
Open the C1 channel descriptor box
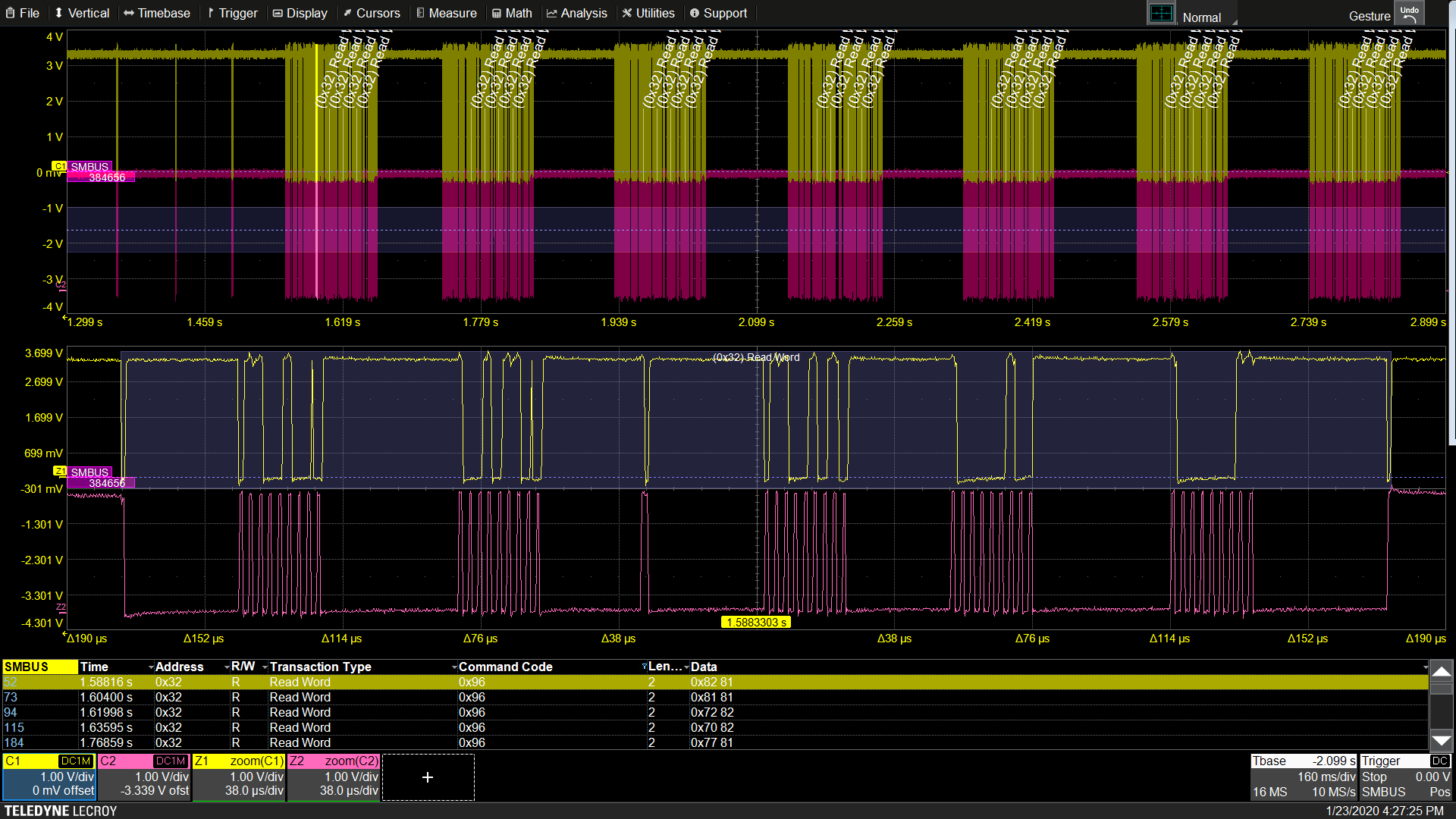(49, 777)
